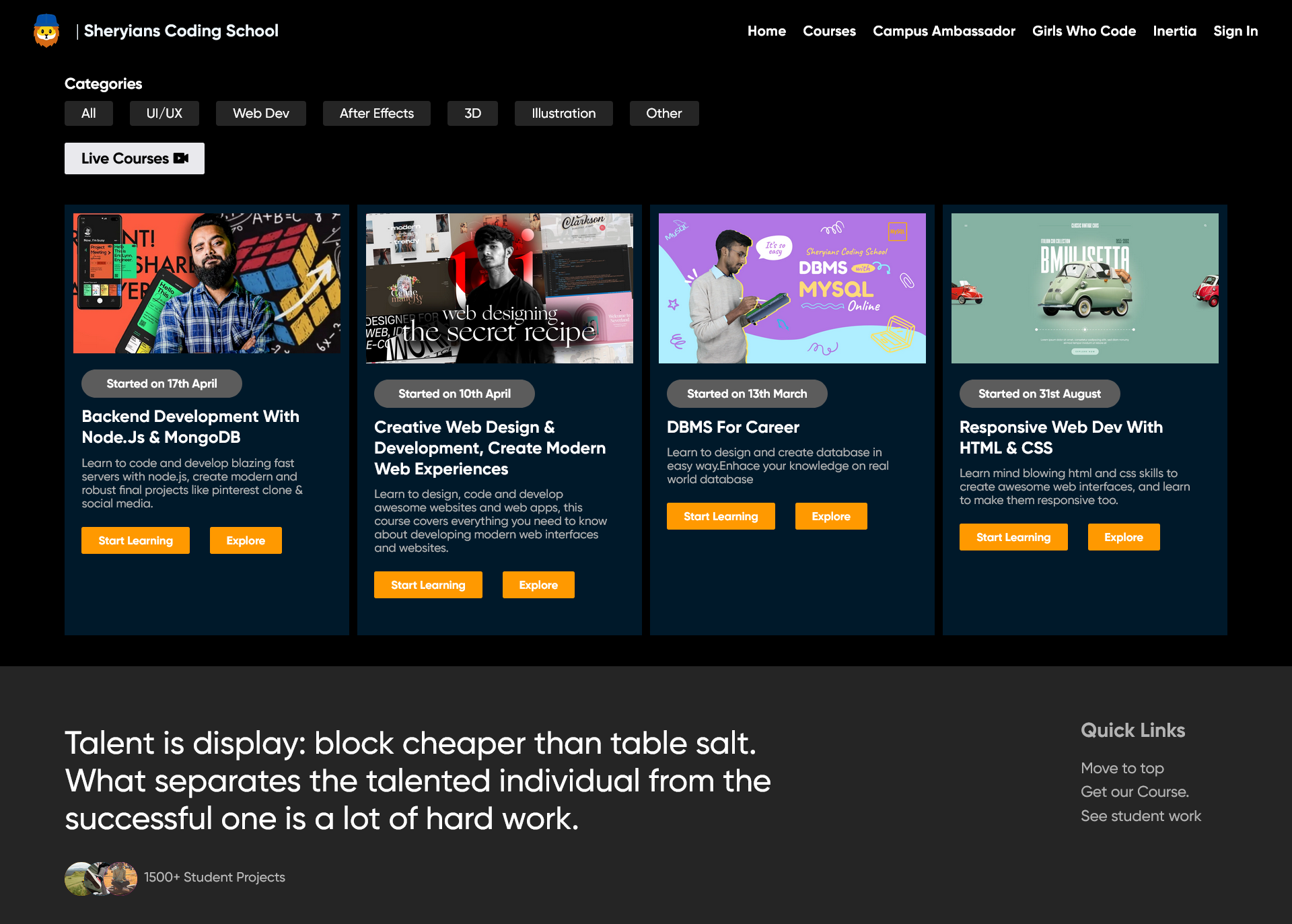Explore the Creative Web Design course
The image size is (1292, 924).
point(538,585)
